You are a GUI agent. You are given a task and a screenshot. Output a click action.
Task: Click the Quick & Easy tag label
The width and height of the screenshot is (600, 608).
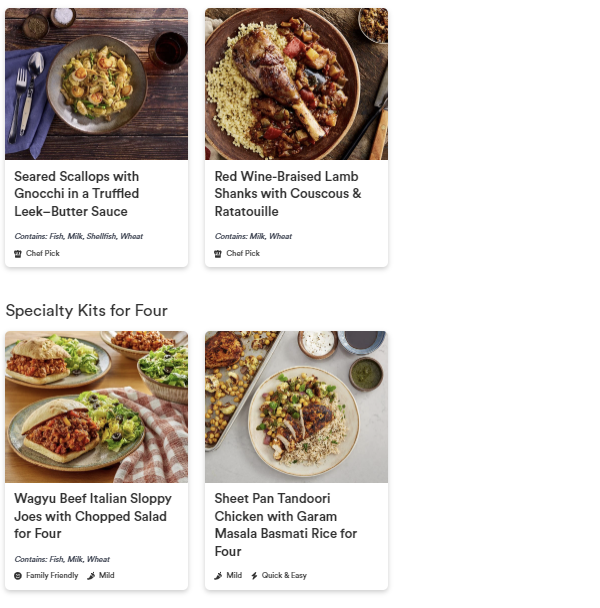tap(283, 576)
